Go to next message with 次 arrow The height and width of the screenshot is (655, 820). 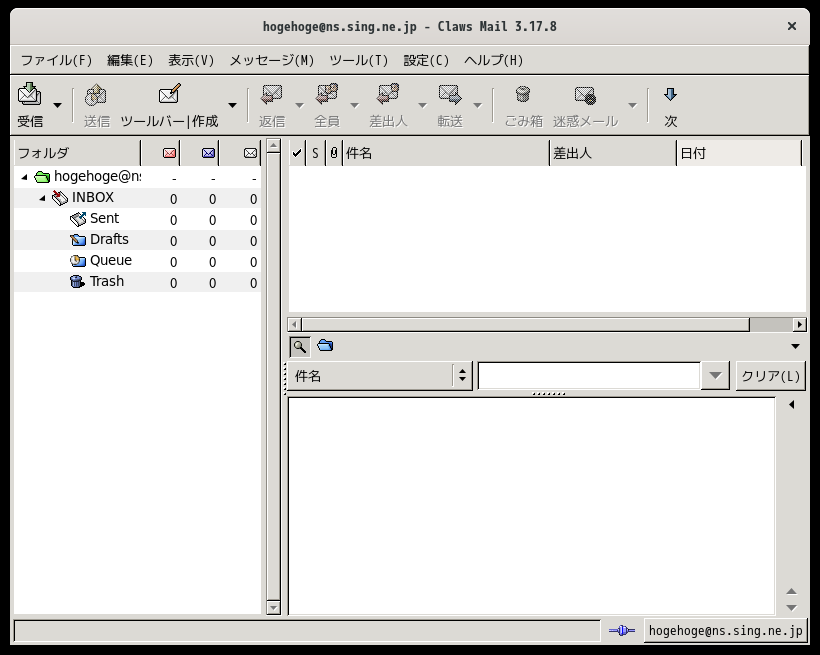[x=670, y=95]
